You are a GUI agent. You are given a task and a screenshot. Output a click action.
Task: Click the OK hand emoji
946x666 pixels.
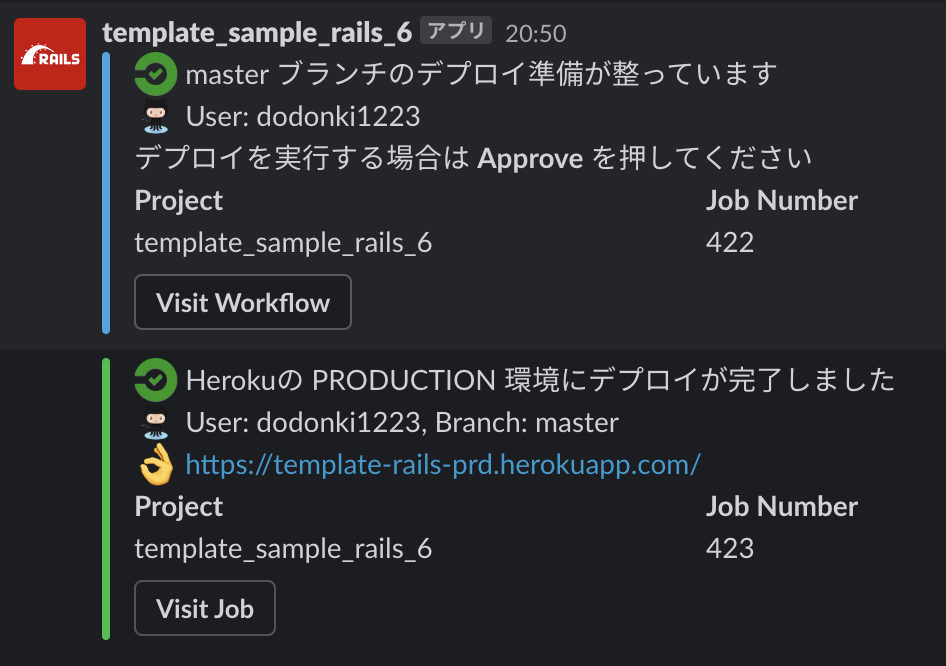pos(156,465)
